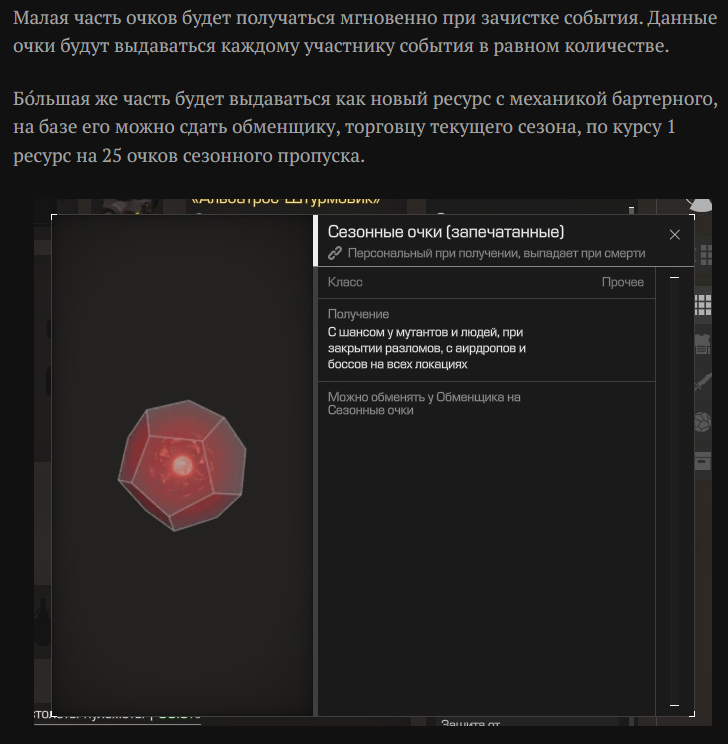The height and width of the screenshot is (744, 728).
Task: Click the chain link icon near Персональный
Action: click(x=335, y=253)
